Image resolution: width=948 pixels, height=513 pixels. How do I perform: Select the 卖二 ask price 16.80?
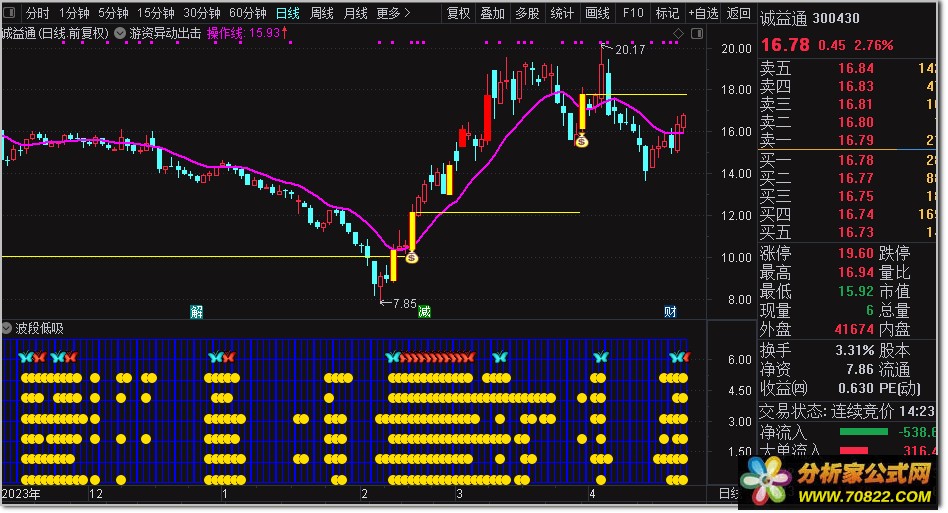855,122
